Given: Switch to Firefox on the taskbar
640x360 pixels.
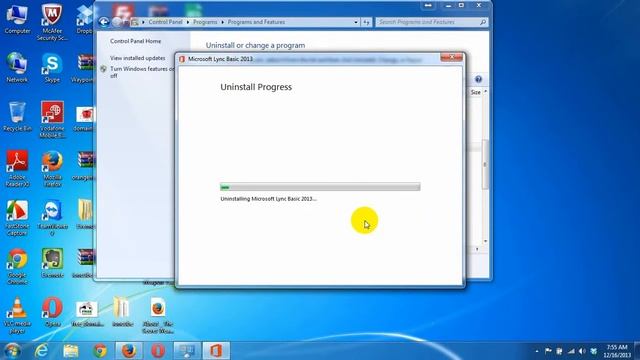Looking at the screenshot, I should click(129, 351).
